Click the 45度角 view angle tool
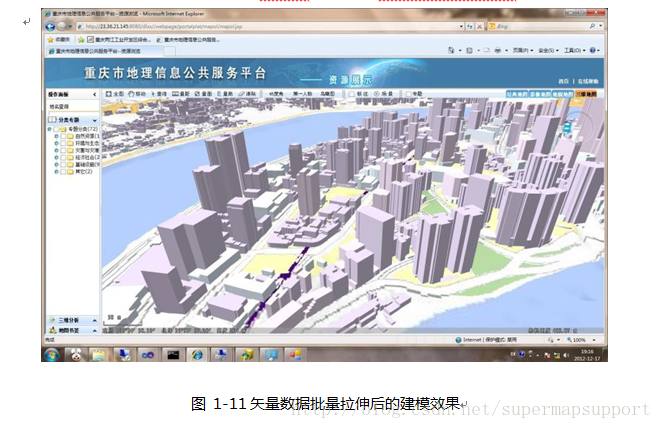Viewport: 662px width, 429px height. coord(277,93)
